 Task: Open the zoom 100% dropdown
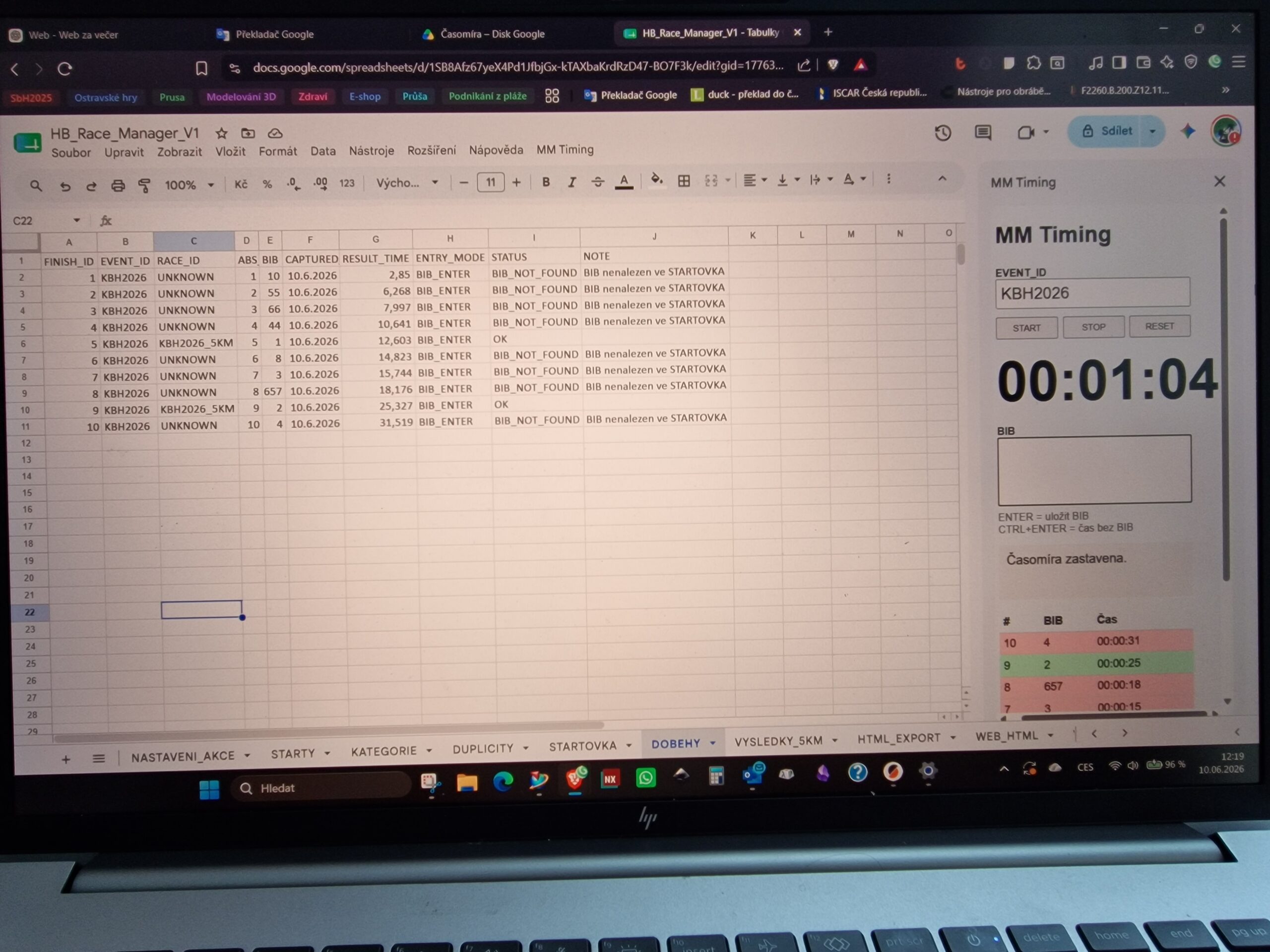pos(189,185)
